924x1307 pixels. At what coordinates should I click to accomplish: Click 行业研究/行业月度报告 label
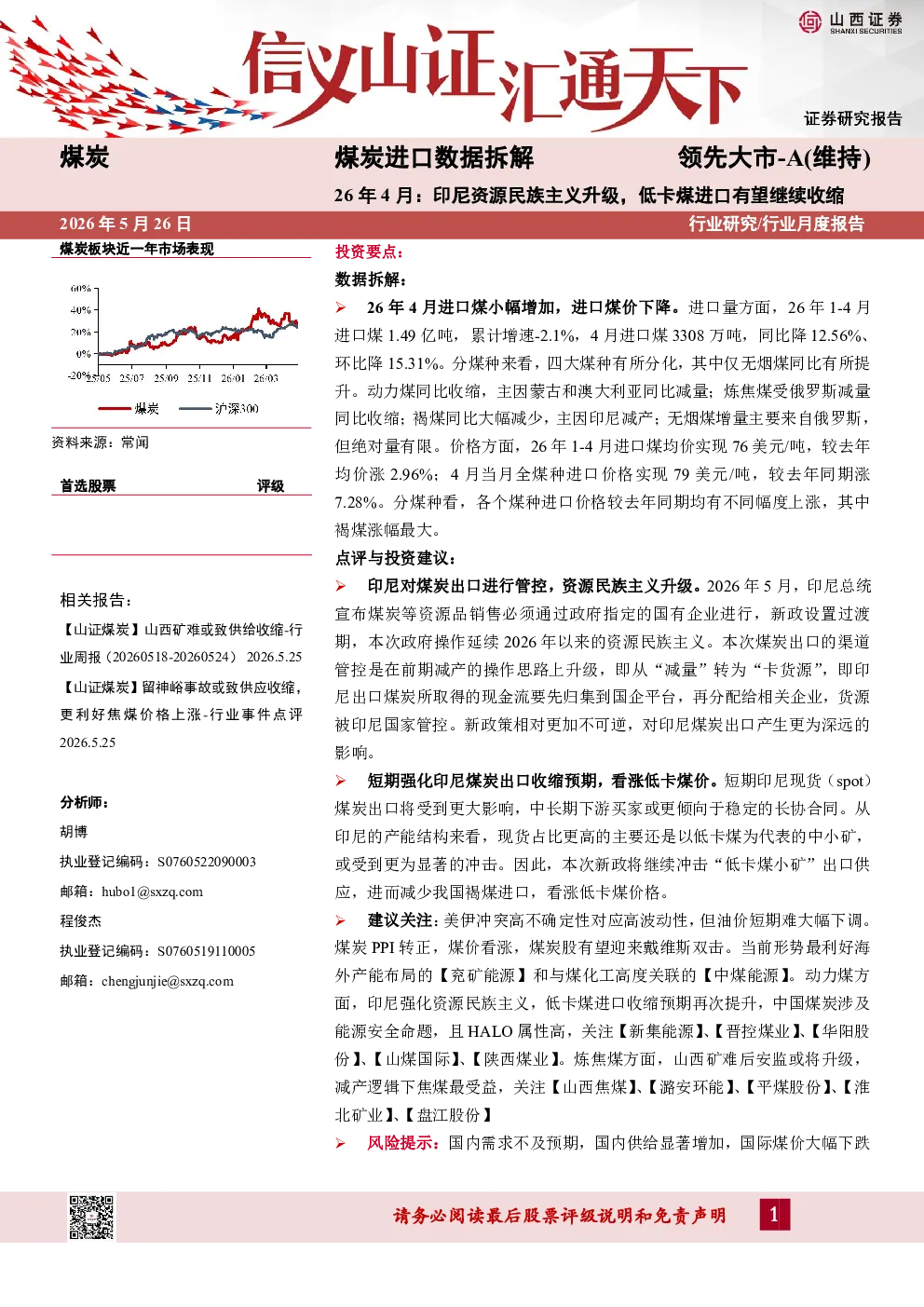(x=777, y=225)
